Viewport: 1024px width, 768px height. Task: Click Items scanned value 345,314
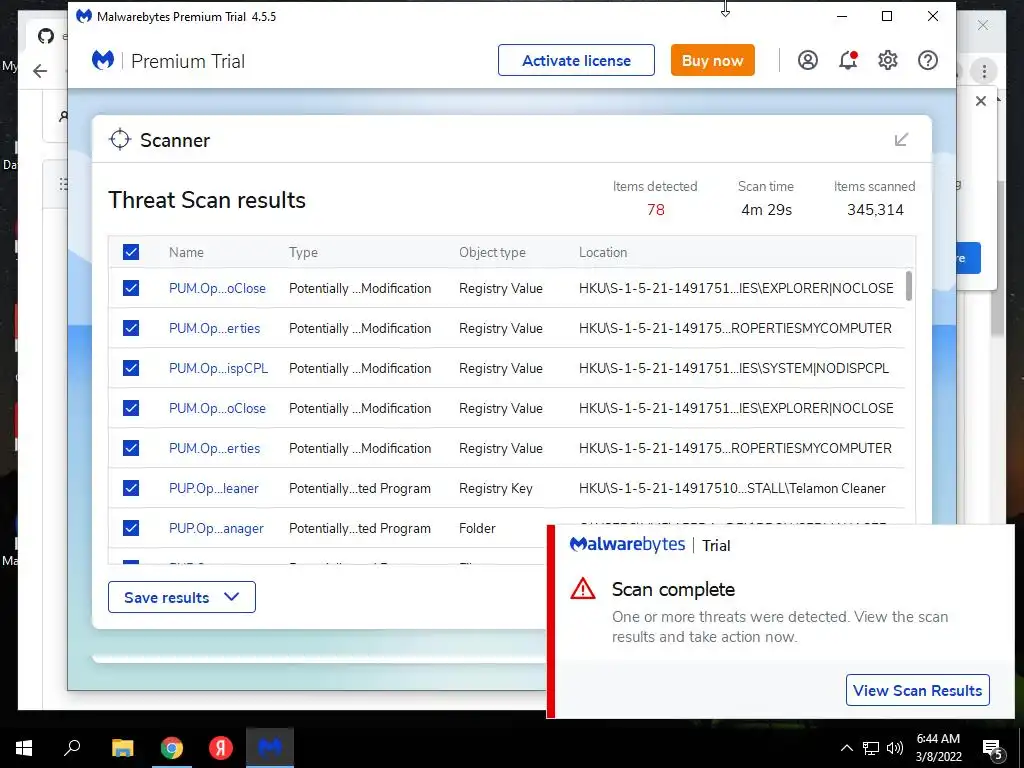[x=875, y=210]
